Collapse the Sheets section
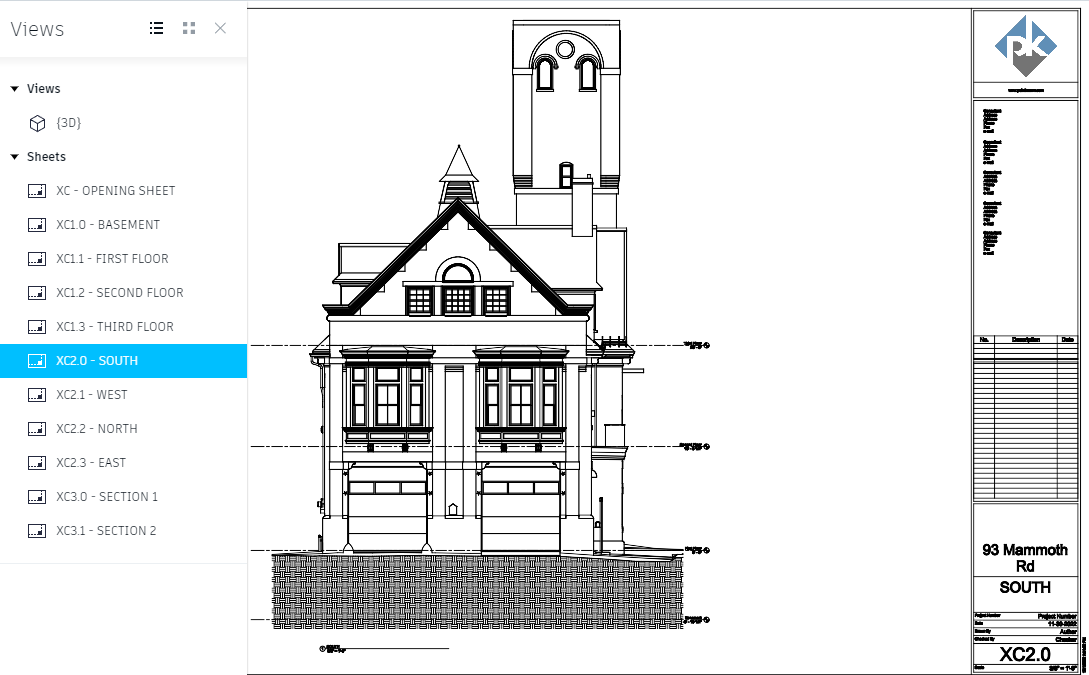 (15, 157)
